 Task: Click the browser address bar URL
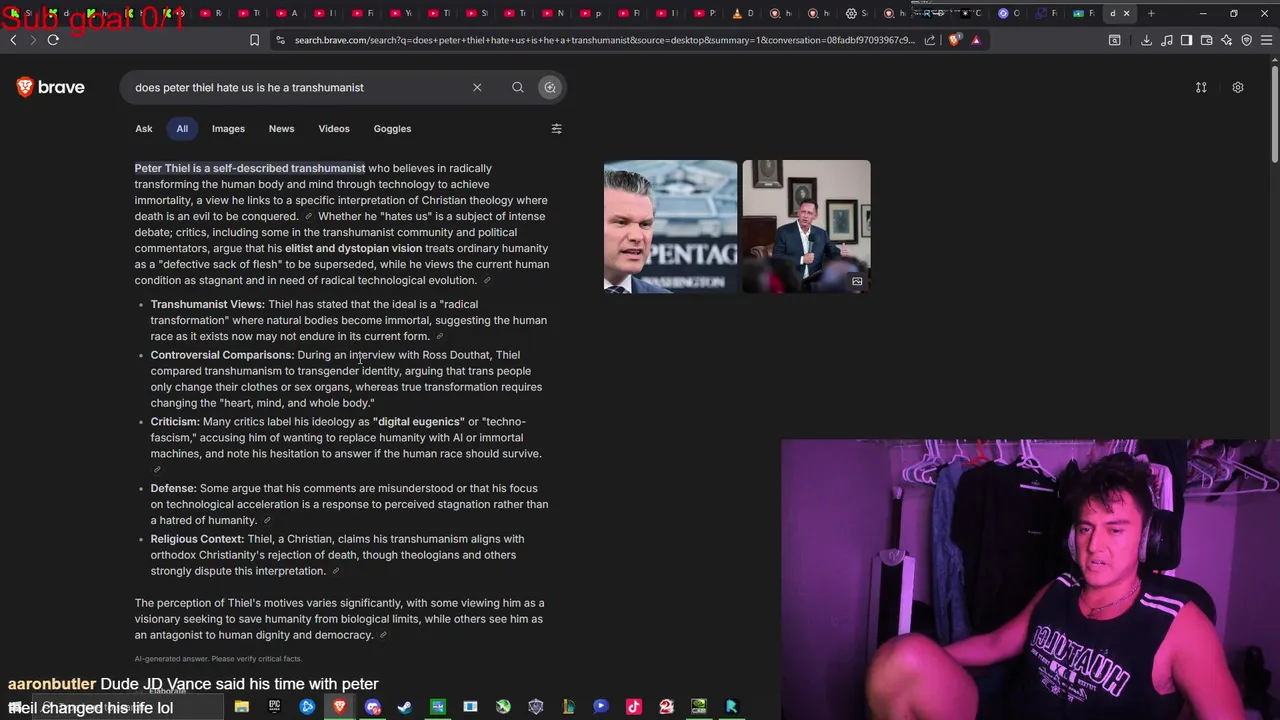tap(604, 40)
